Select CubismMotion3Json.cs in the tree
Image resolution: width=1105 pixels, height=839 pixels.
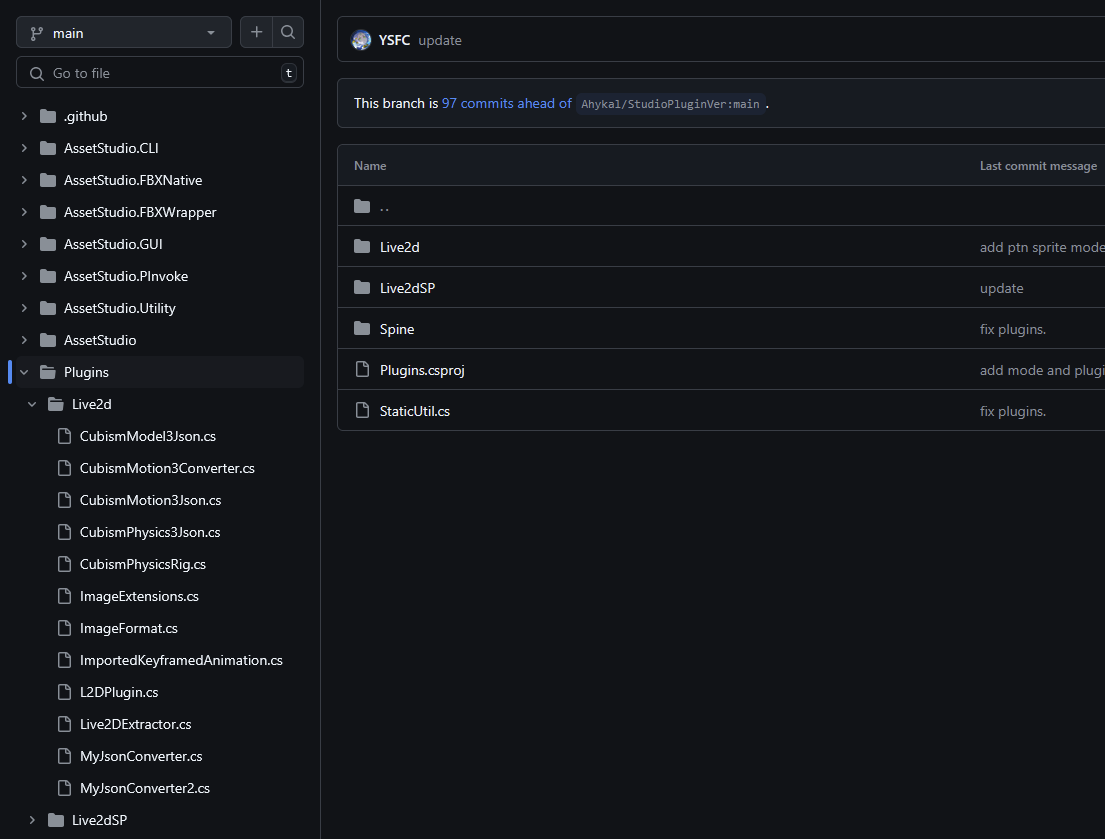pyautogui.click(x=150, y=500)
